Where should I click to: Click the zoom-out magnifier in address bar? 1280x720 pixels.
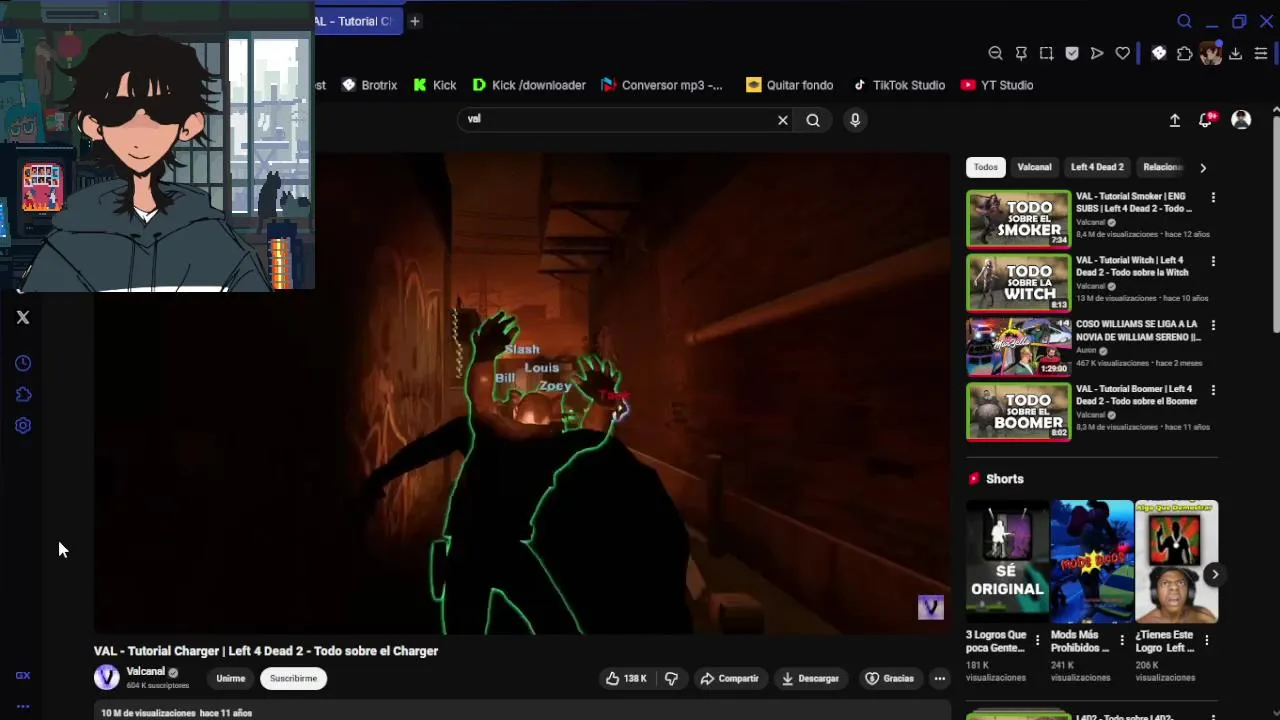coord(995,53)
